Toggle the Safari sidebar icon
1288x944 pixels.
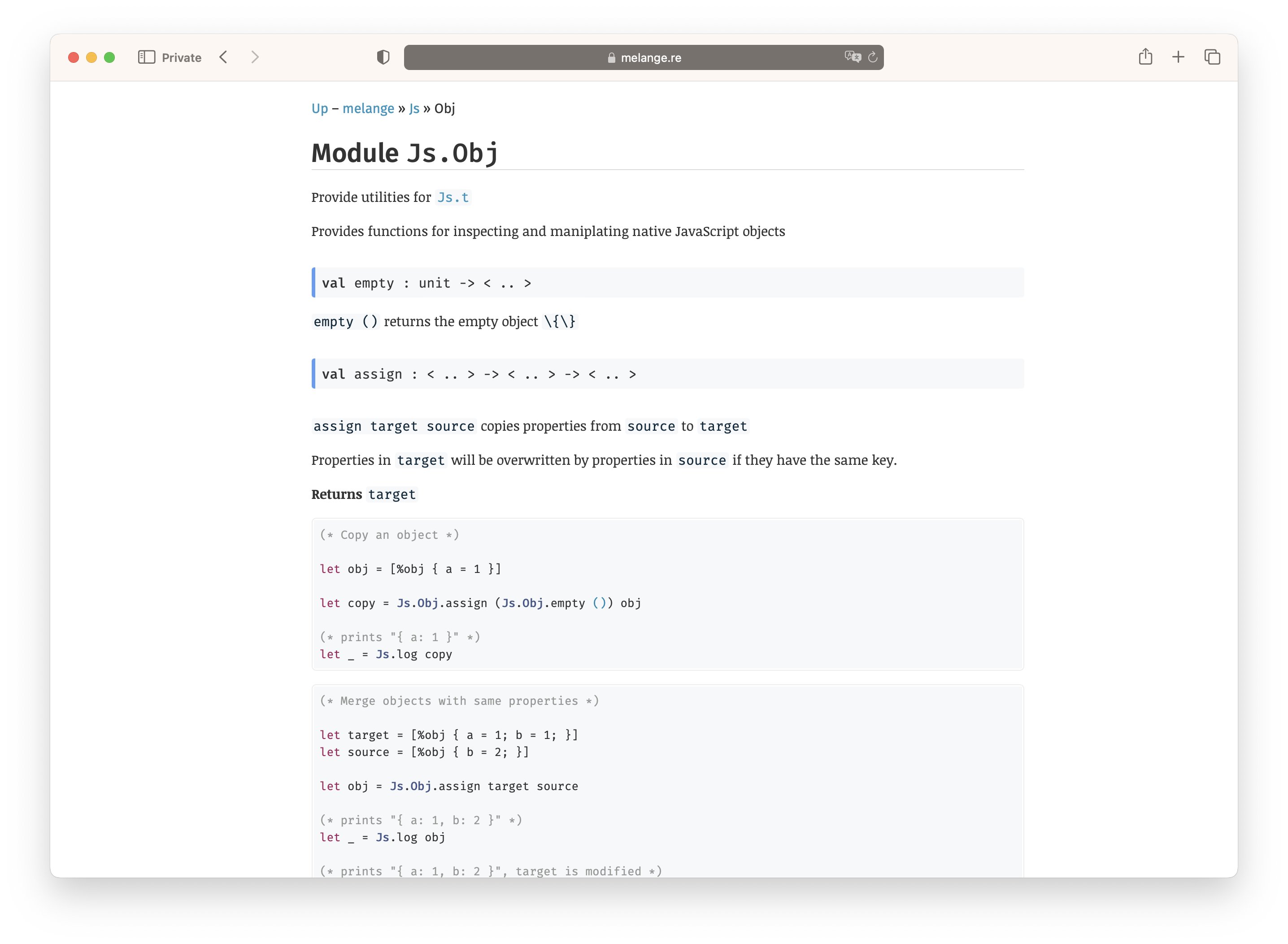146,57
